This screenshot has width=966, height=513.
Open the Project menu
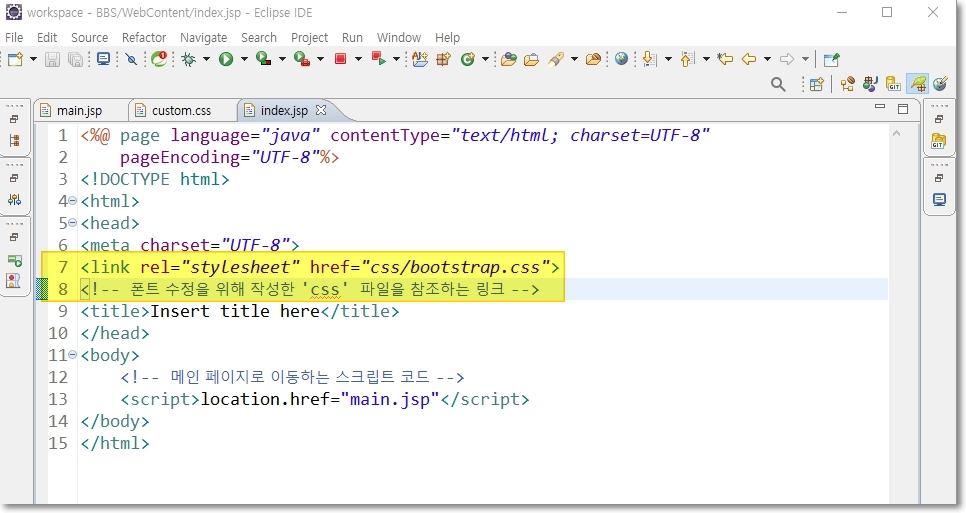click(x=309, y=38)
